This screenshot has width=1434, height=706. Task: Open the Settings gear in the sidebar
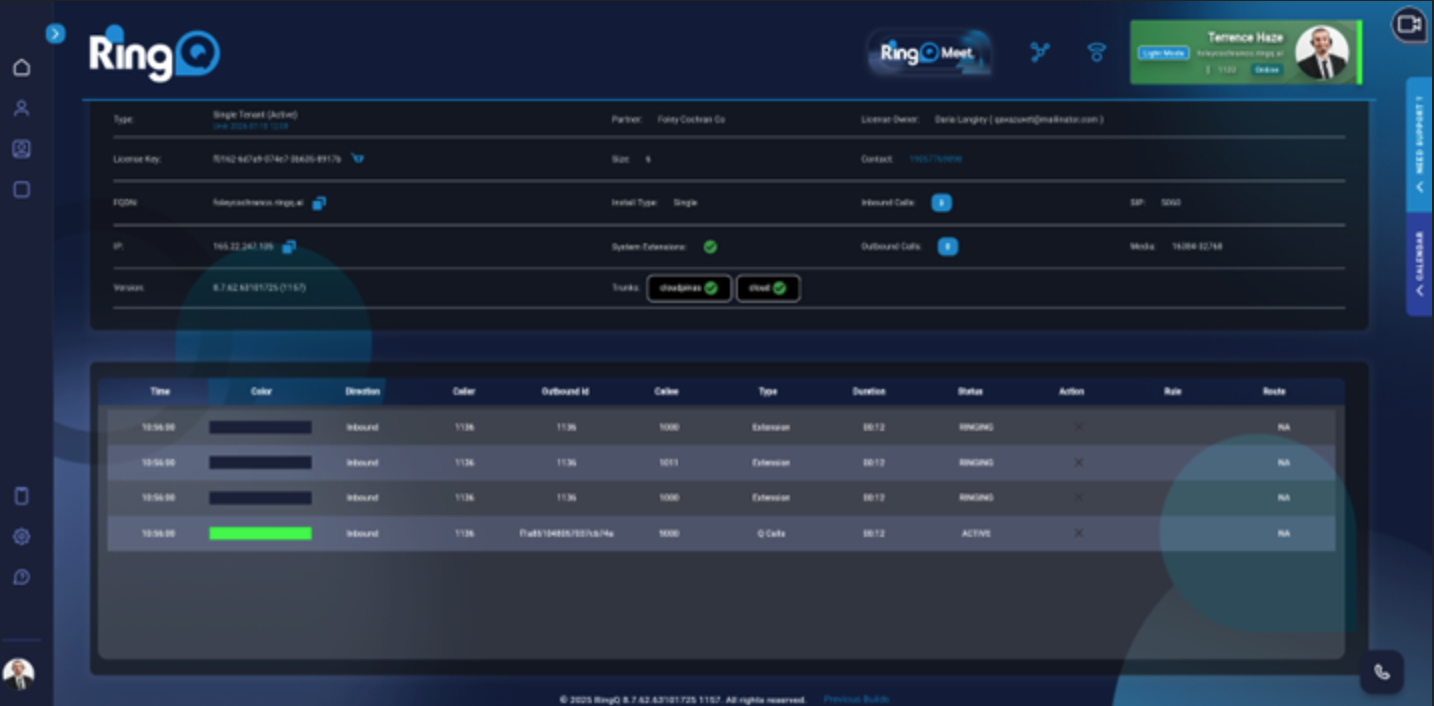21,536
